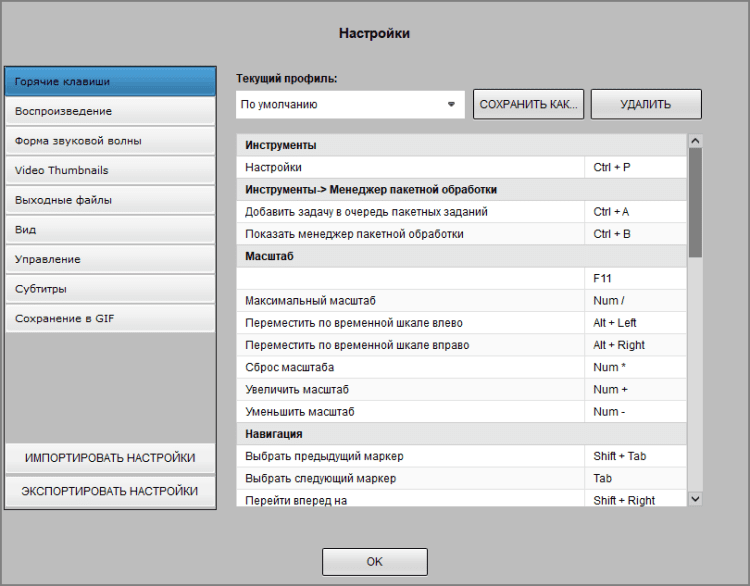Select the Увеличить масштаб hotkey row
Screen dimensions: 750x586
pos(410,390)
